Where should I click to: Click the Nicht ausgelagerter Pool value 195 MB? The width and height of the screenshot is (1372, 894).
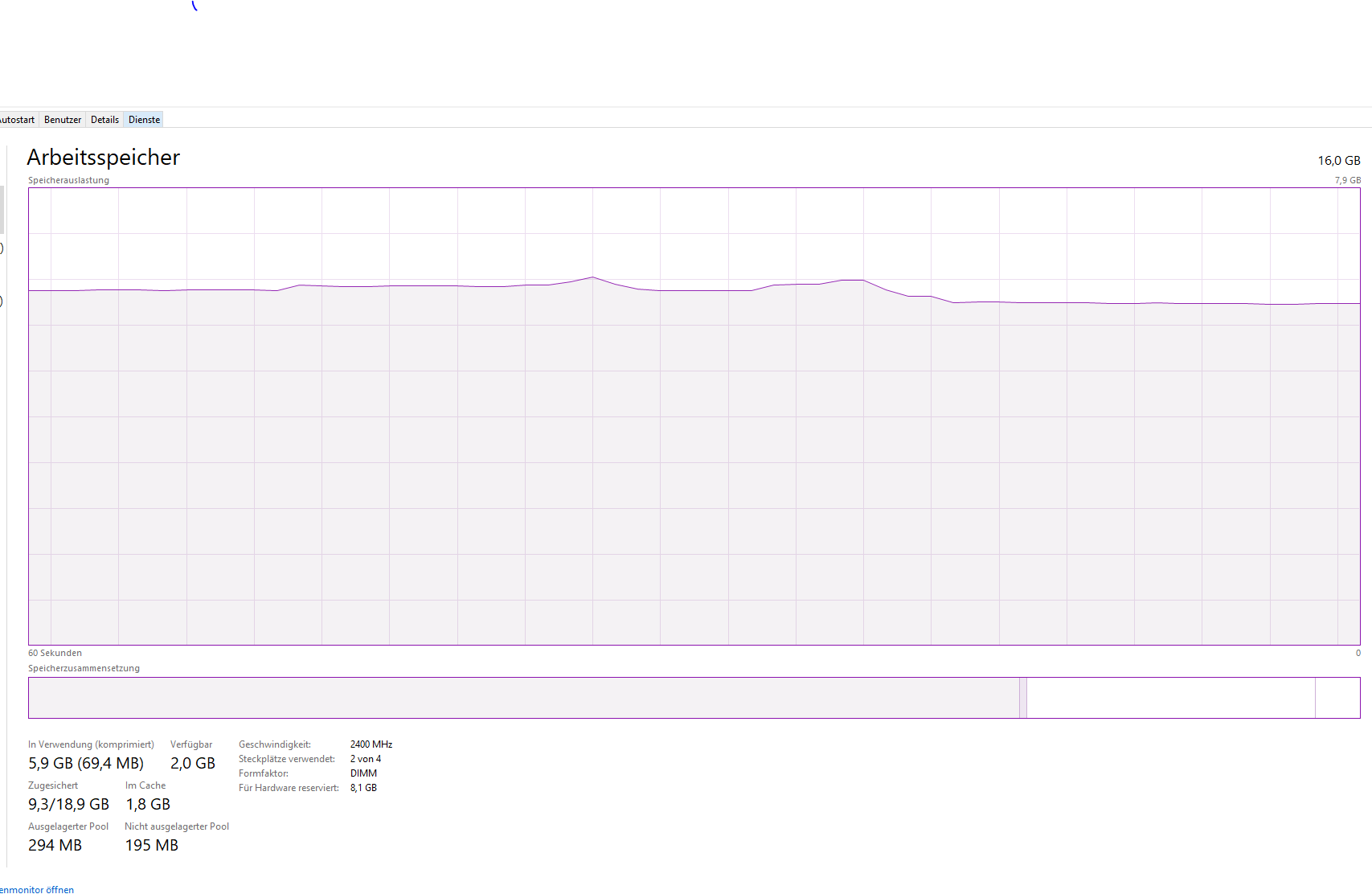pyautogui.click(x=152, y=845)
